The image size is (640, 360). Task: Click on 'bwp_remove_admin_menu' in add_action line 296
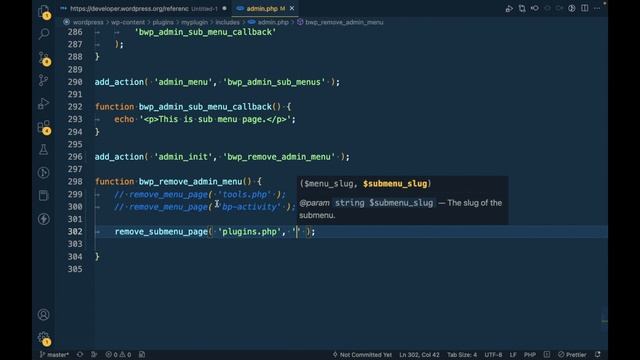point(279,157)
